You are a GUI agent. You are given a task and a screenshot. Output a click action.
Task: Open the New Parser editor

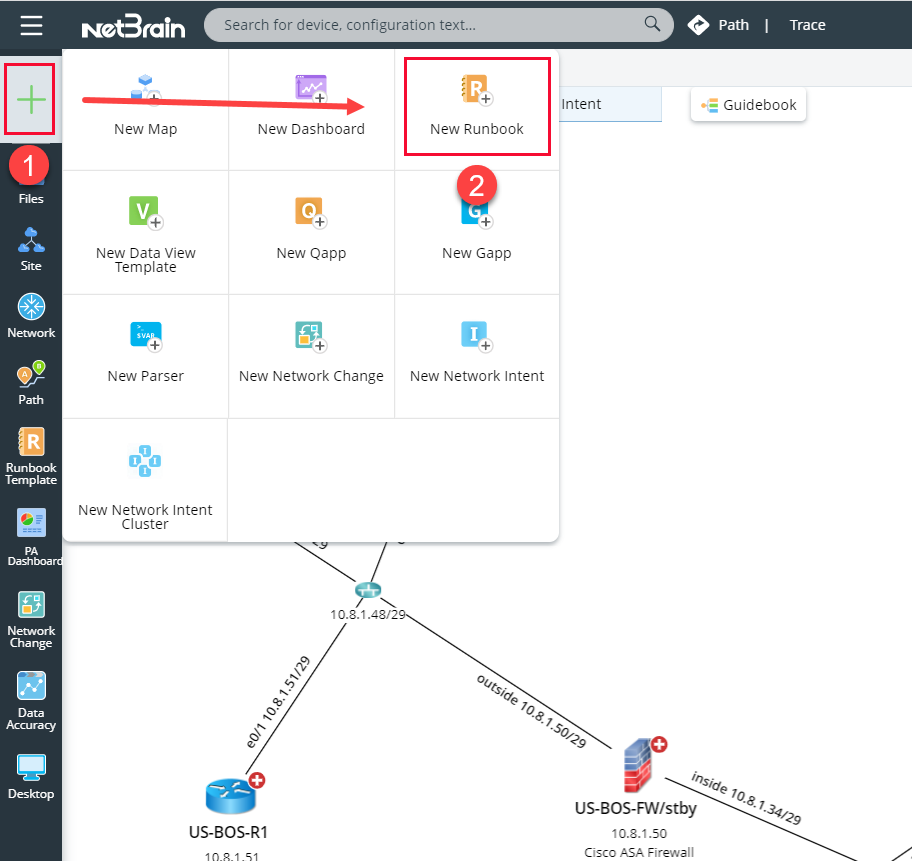145,349
